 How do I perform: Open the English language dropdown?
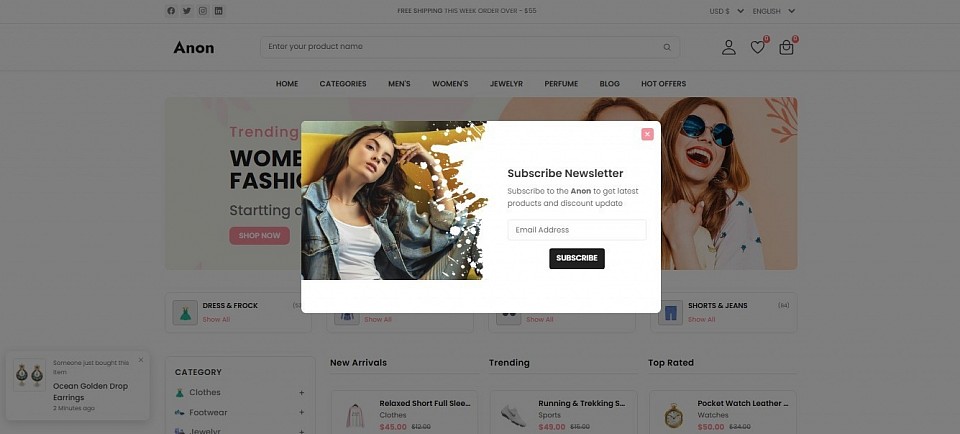774,11
